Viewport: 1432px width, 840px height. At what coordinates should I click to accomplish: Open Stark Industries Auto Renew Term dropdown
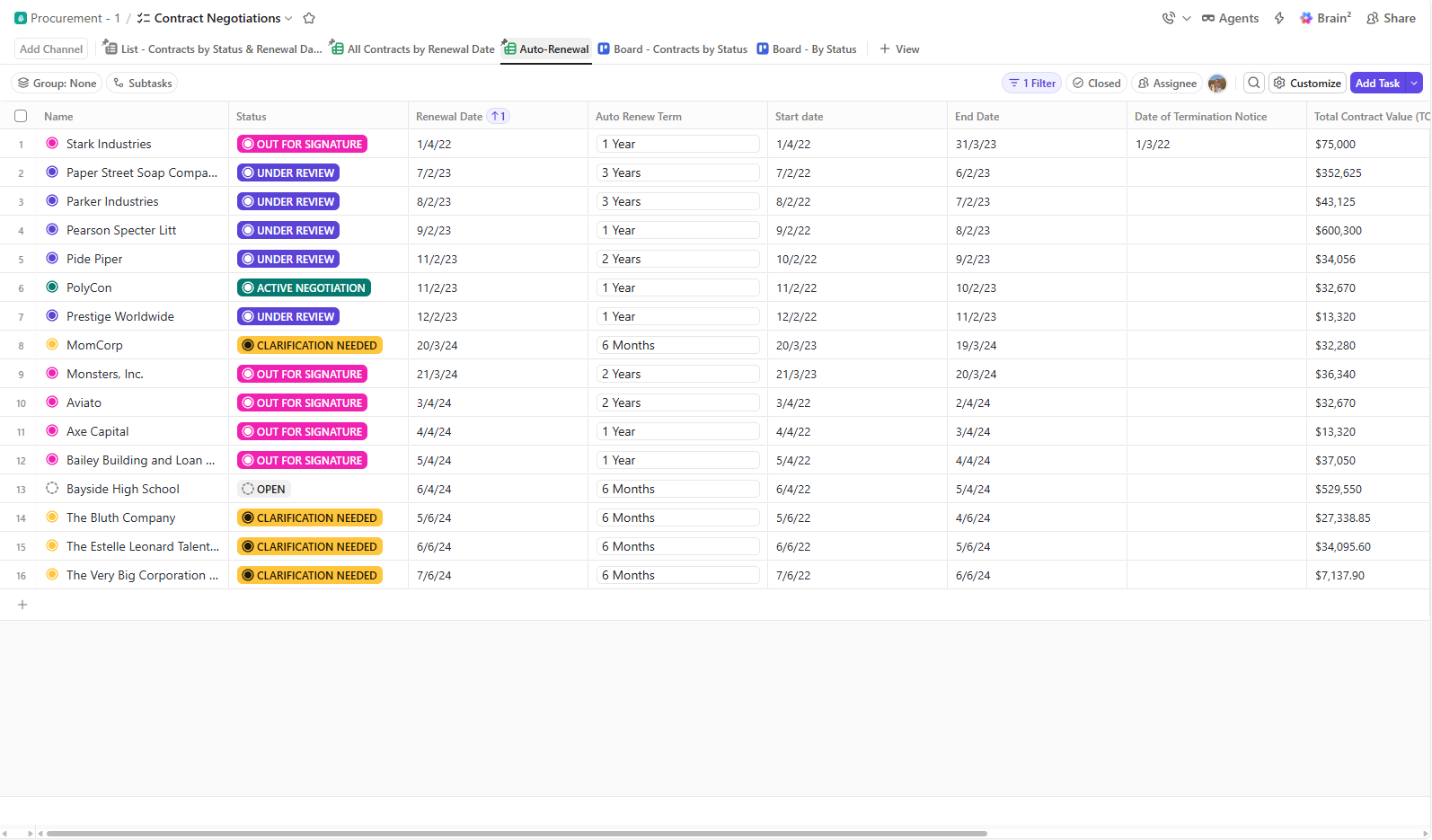point(678,144)
